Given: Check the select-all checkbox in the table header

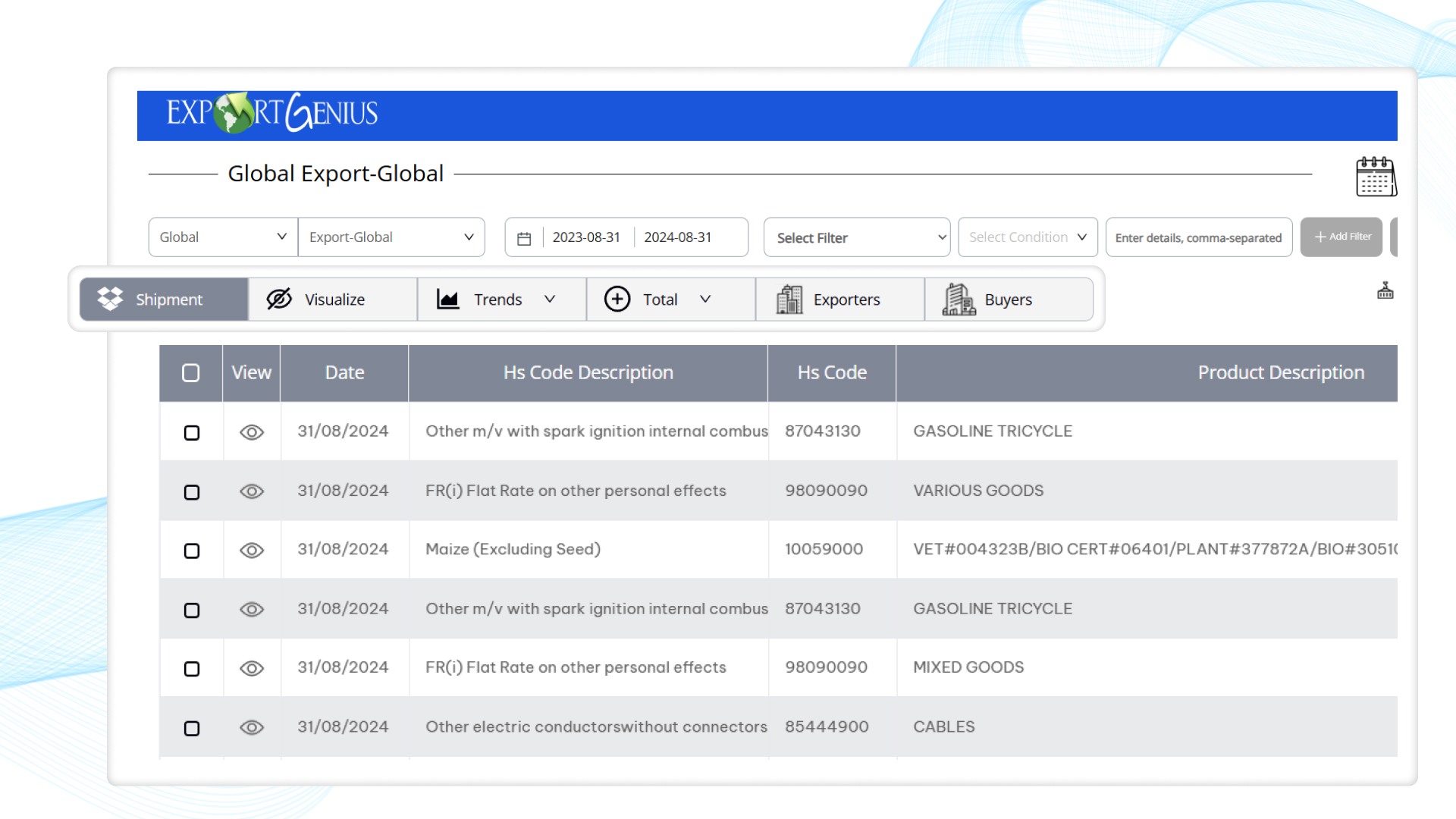Looking at the screenshot, I should [191, 372].
